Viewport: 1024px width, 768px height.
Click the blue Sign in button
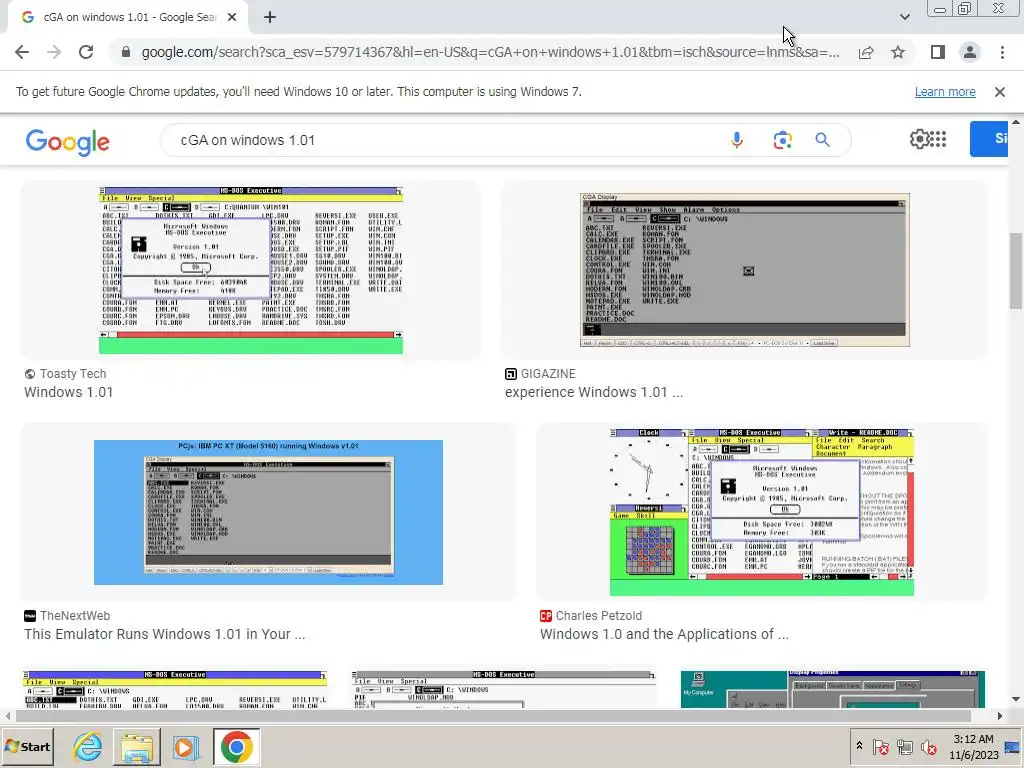click(989, 139)
